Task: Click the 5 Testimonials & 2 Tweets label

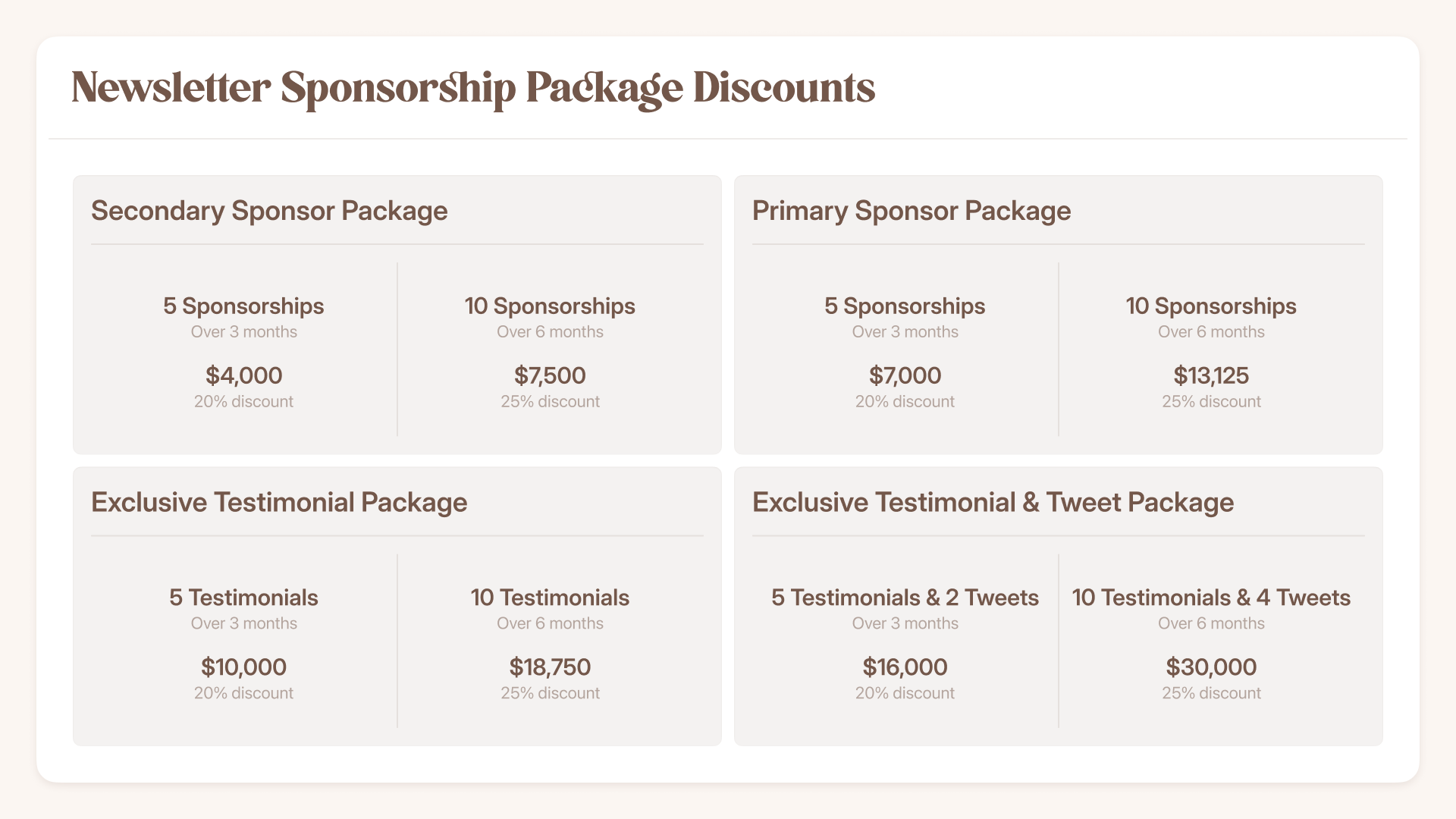Action: click(905, 598)
